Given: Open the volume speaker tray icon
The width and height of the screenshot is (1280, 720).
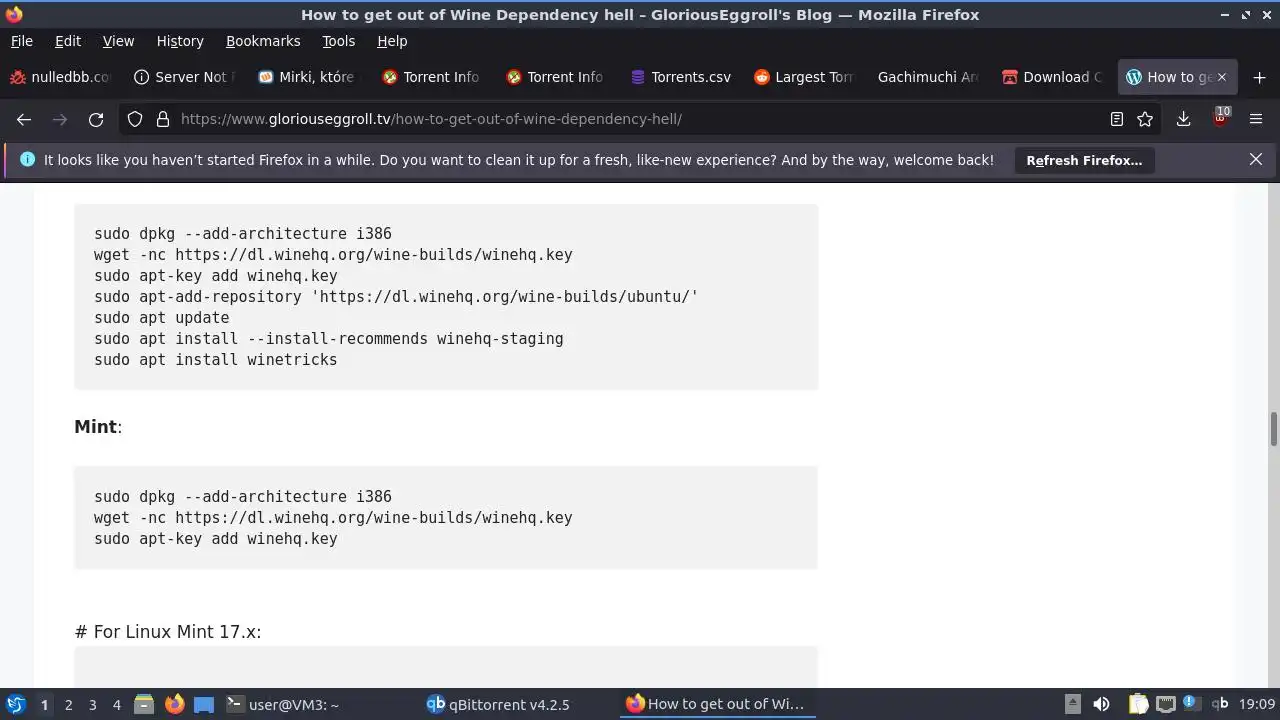Looking at the screenshot, I should tap(1101, 704).
